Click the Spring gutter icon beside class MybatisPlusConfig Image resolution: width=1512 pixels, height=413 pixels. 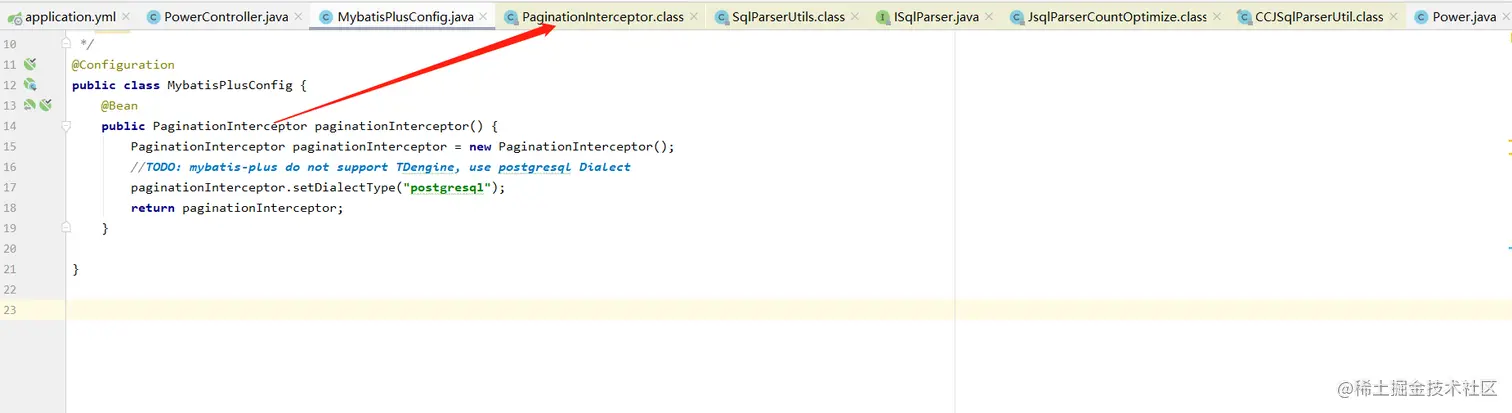pyautogui.click(x=30, y=85)
